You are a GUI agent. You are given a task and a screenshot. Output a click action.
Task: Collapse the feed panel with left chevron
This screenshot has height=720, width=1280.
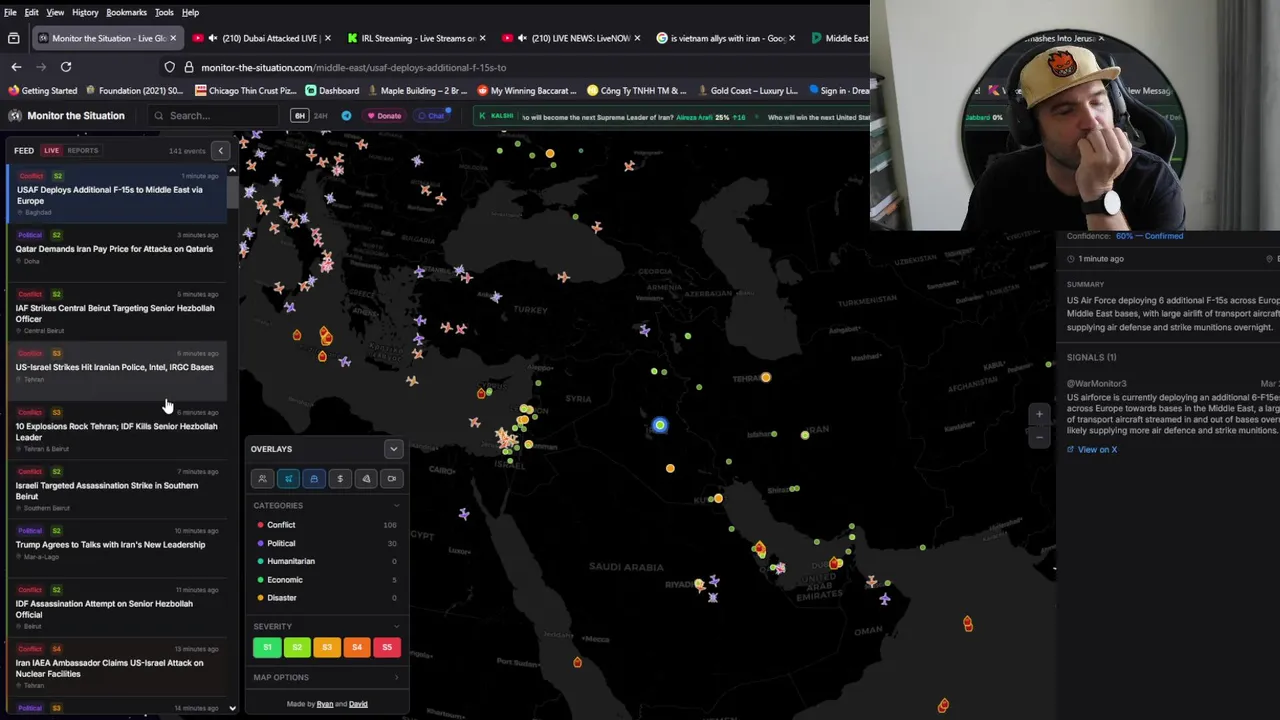point(221,151)
